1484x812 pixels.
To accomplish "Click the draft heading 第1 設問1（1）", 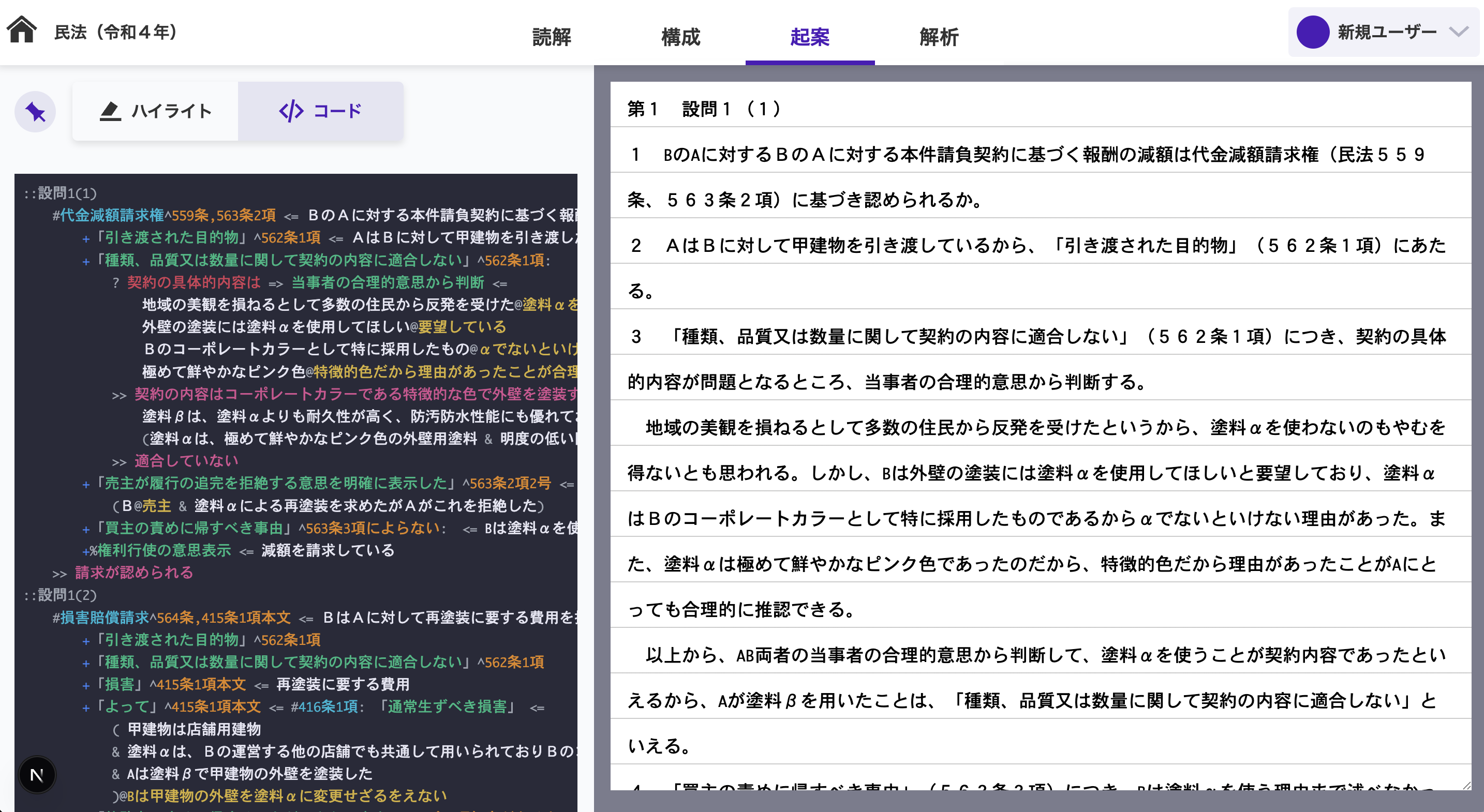I will tap(703, 110).
